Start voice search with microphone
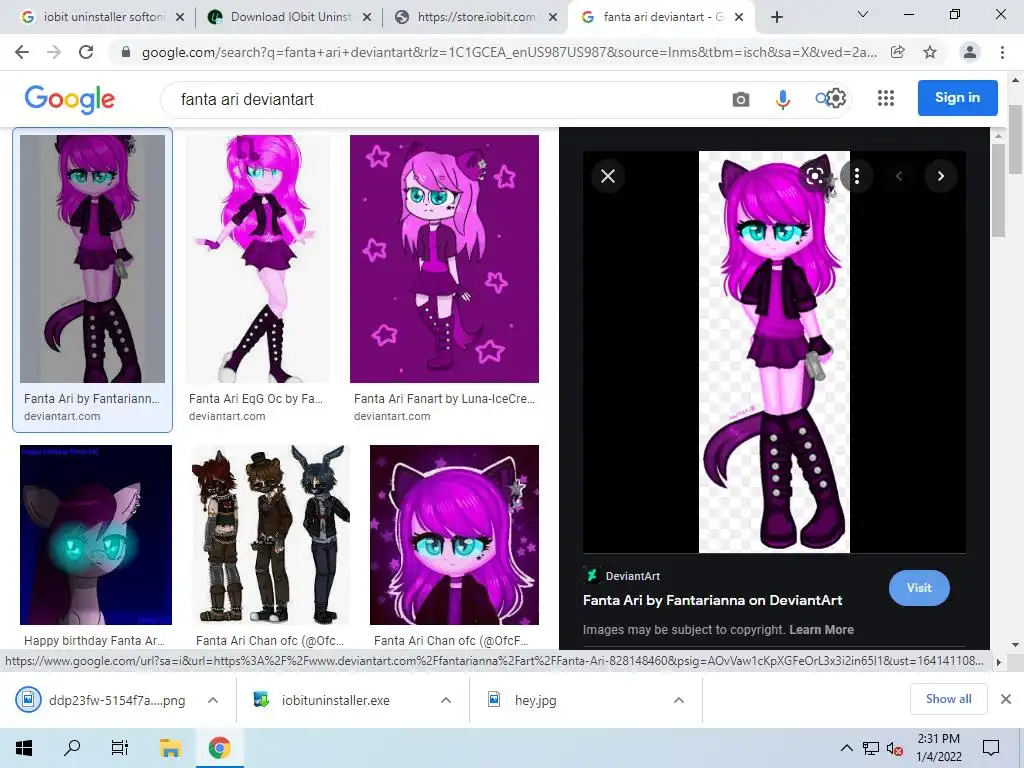This screenshot has width=1024, height=768. pyautogui.click(x=782, y=99)
